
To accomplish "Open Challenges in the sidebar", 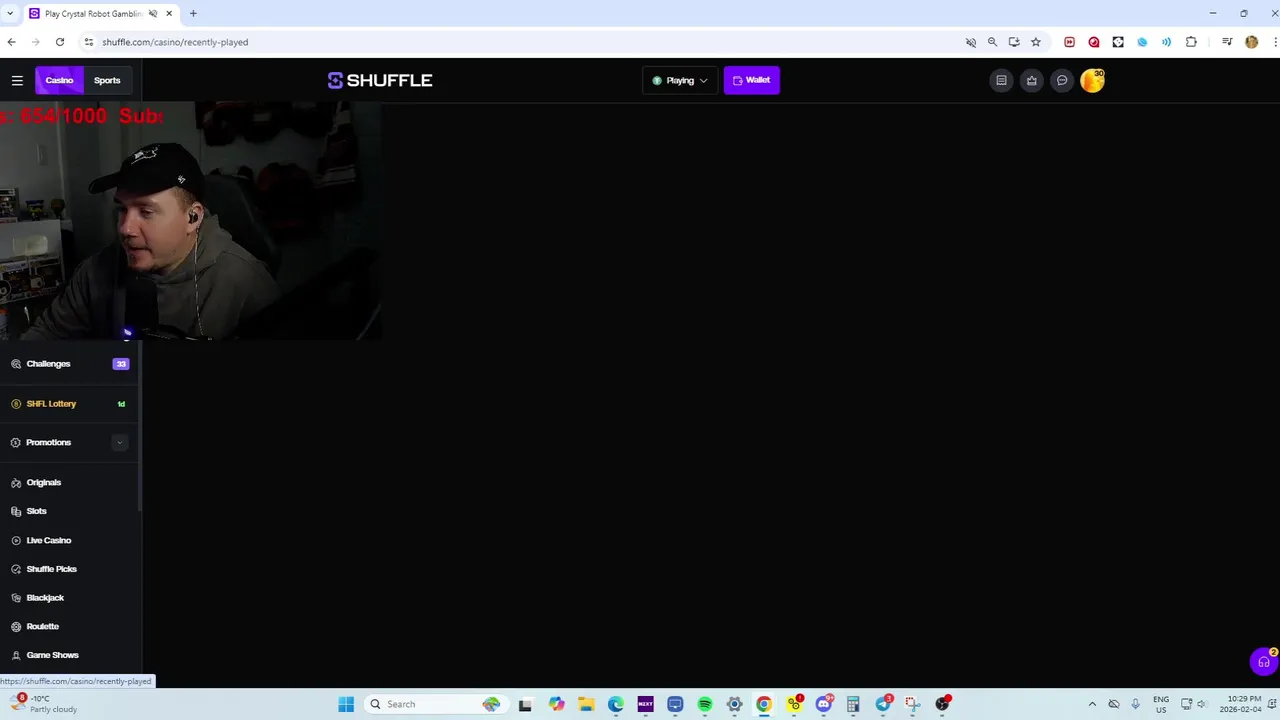I will click(70, 364).
